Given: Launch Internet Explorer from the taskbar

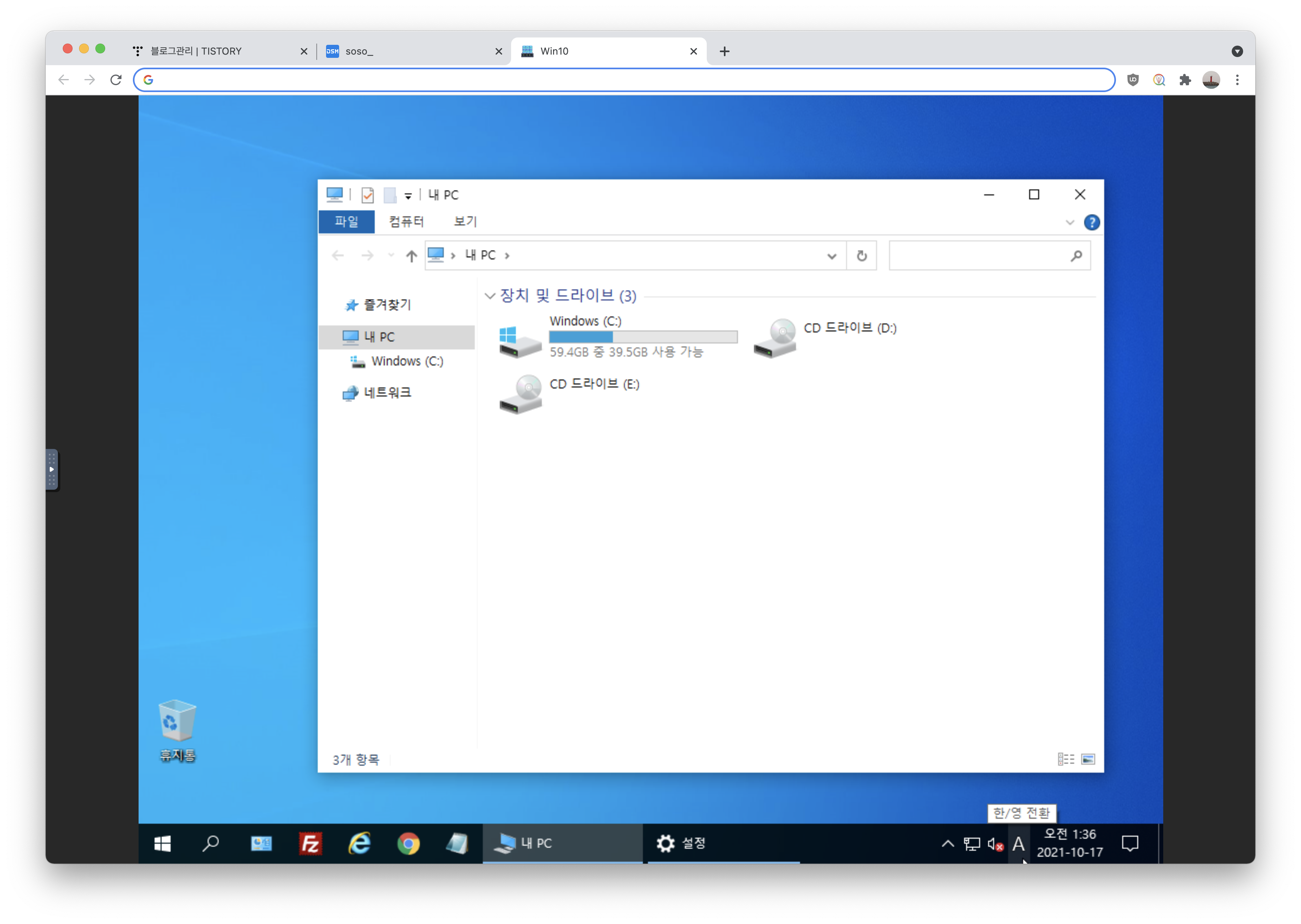Looking at the screenshot, I should point(359,843).
